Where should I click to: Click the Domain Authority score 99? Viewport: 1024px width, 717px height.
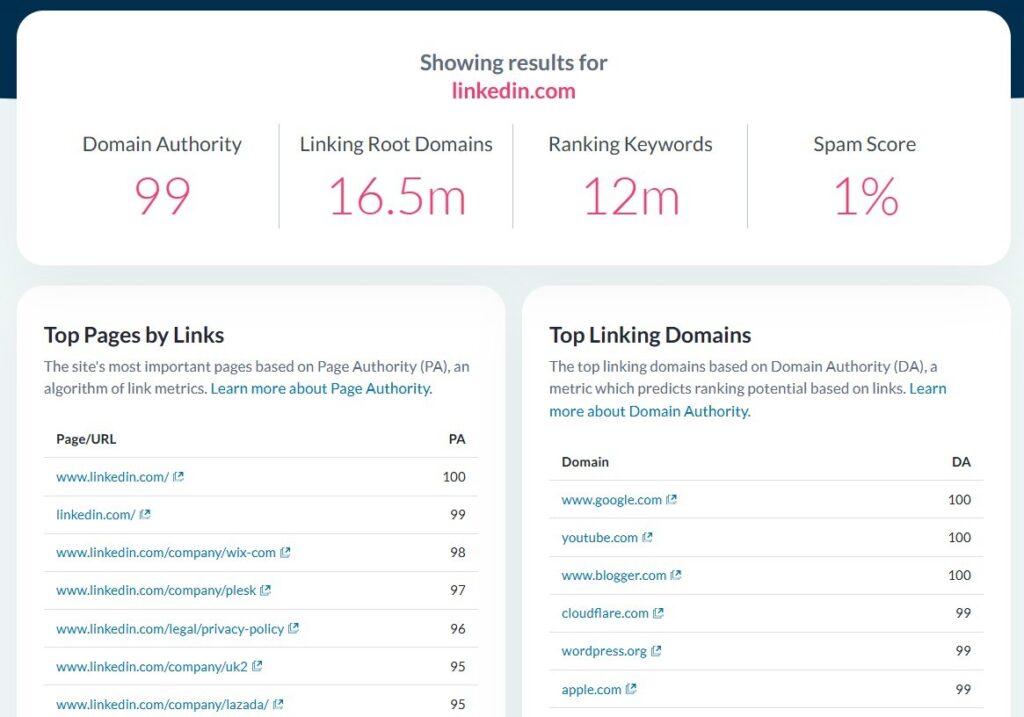(x=162, y=196)
